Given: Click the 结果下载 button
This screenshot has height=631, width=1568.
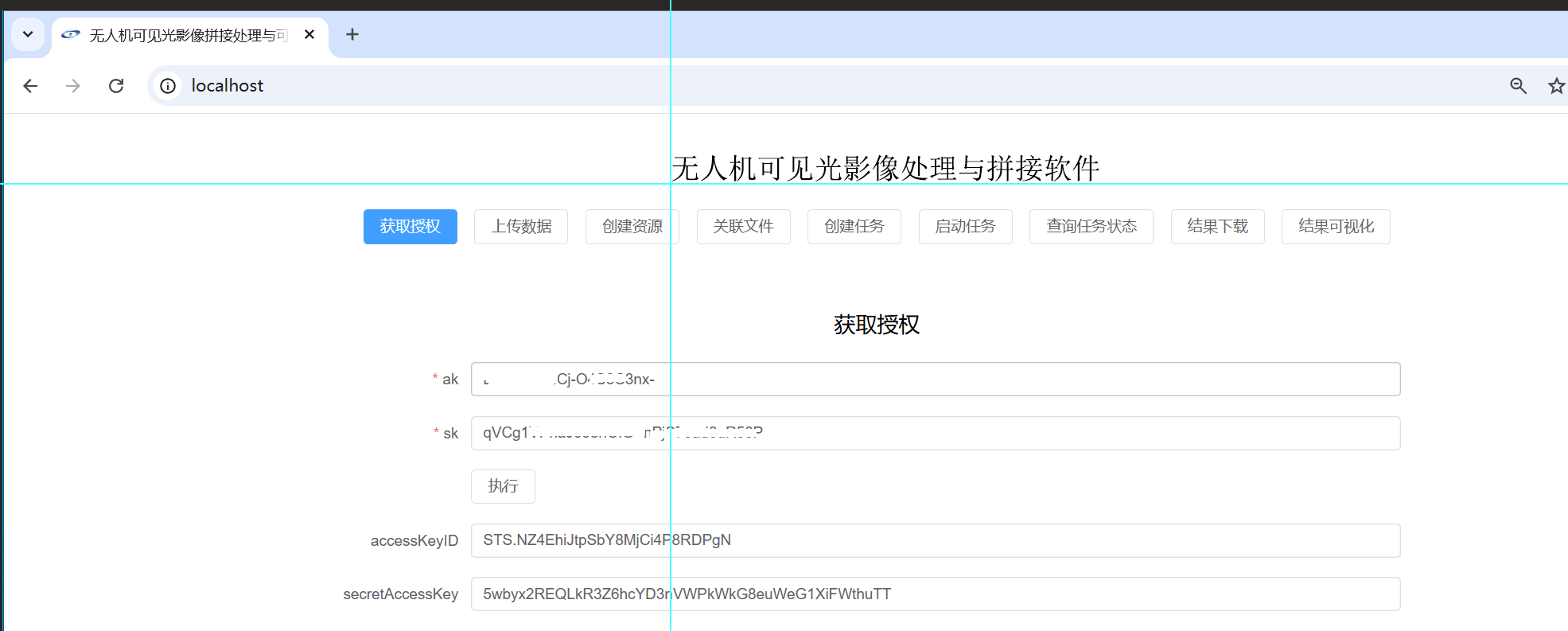Looking at the screenshot, I should [1217, 227].
